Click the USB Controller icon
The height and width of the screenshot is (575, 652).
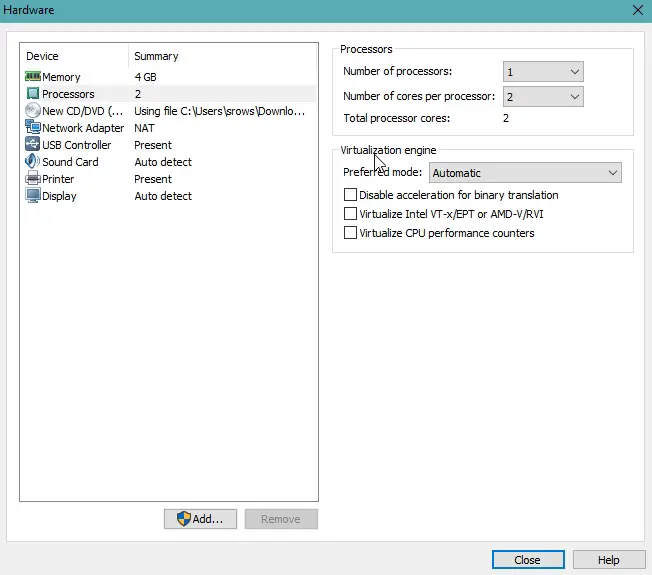pos(32,144)
